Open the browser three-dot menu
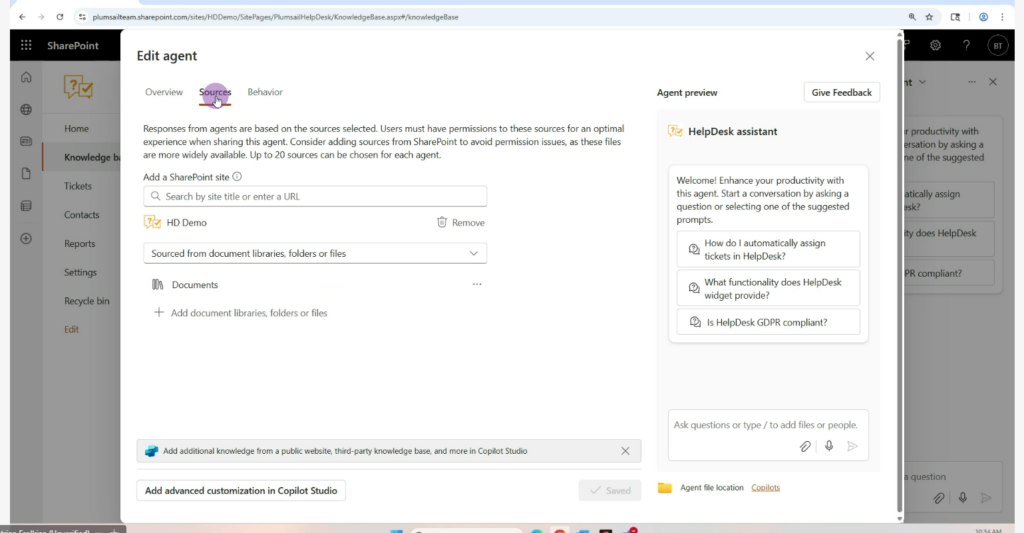 pos(1002,17)
